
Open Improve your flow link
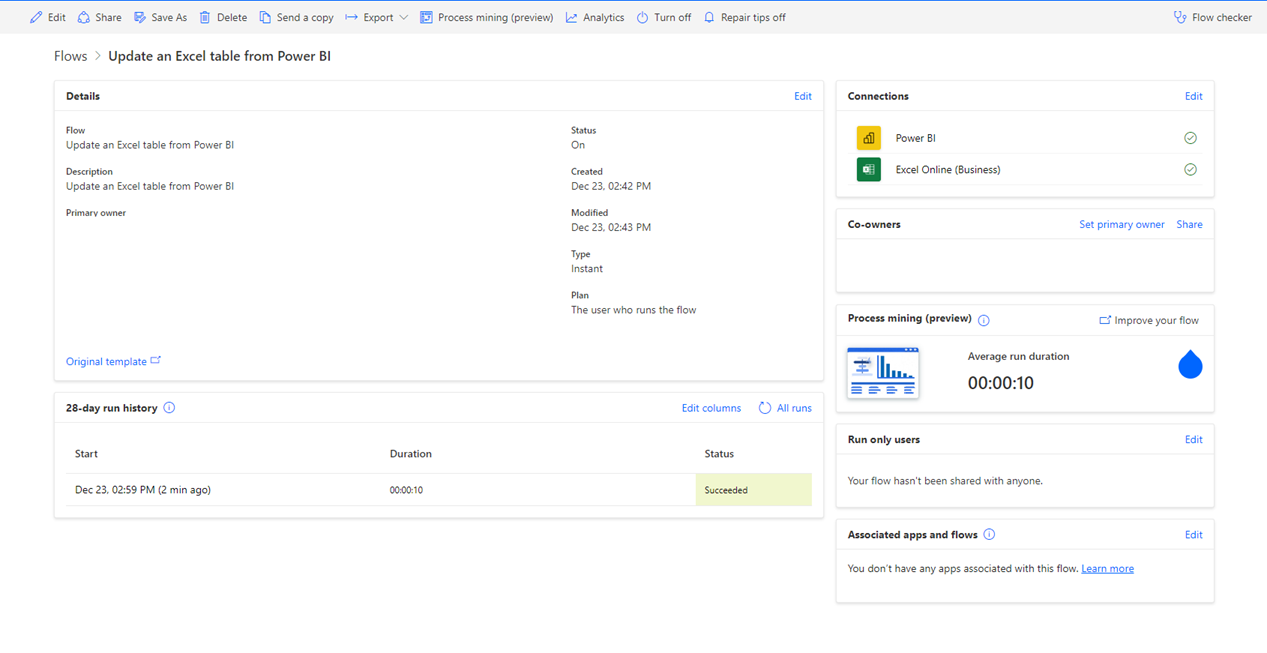pyautogui.click(x=1156, y=320)
